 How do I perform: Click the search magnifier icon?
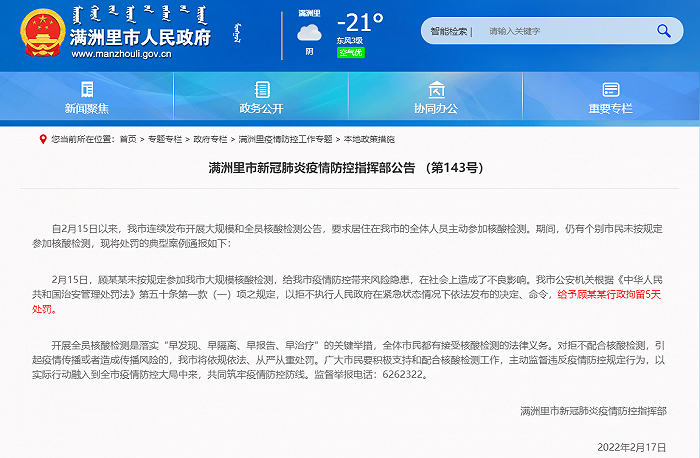click(662, 31)
